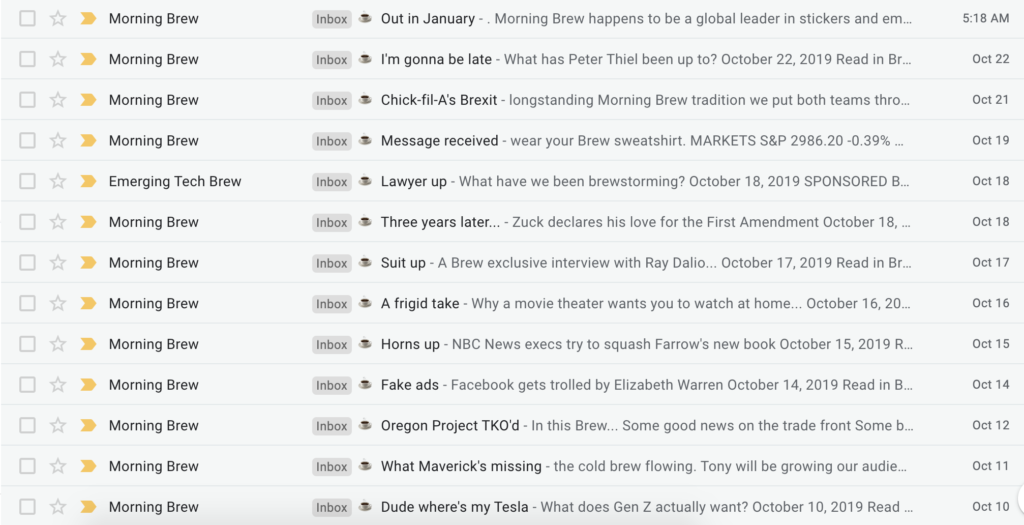1024x525 pixels.
Task: Open the 'I'm gonna be late' email subject
Action: click(x=436, y=59)
